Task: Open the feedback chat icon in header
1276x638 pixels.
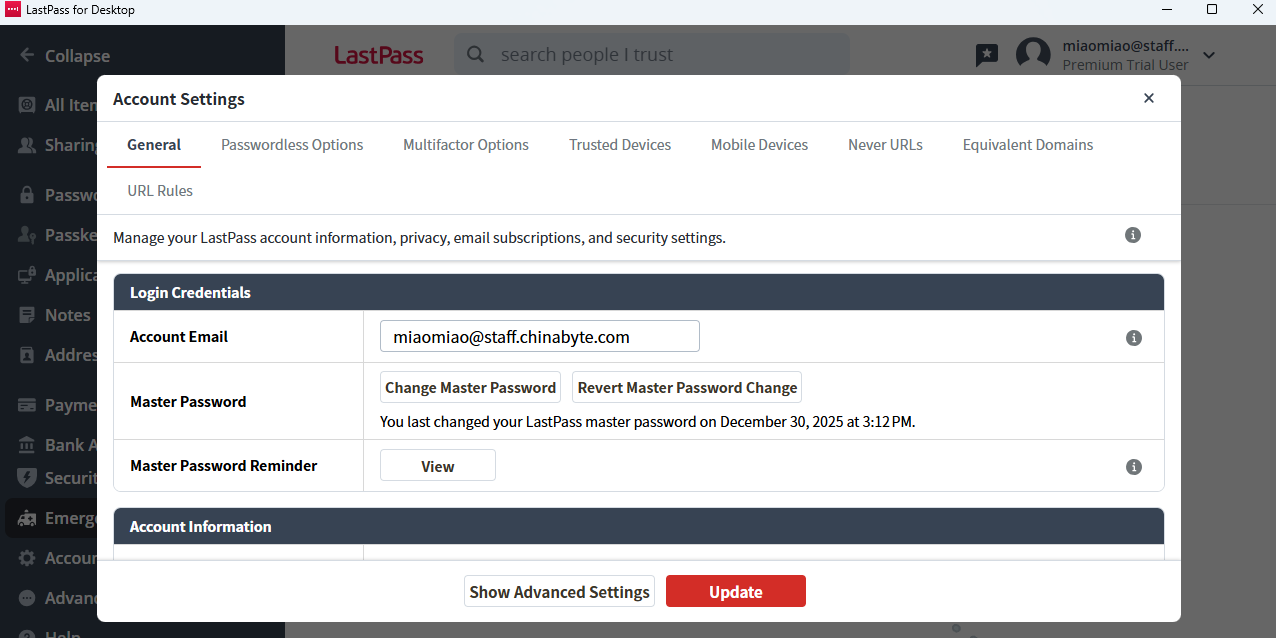Action: pyautogui.click(x=987, y=55)
